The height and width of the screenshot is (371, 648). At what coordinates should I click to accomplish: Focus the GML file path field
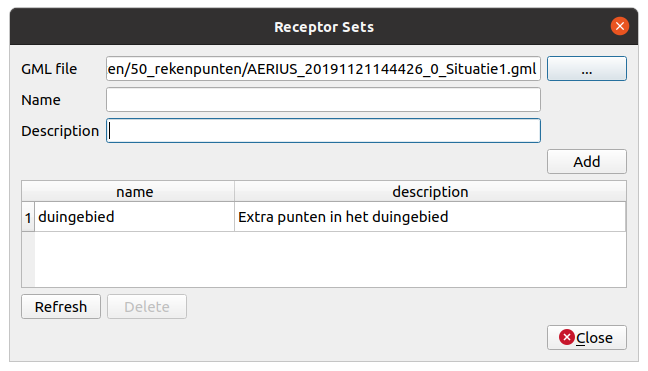pyautogui.click(x=323, y=69)
